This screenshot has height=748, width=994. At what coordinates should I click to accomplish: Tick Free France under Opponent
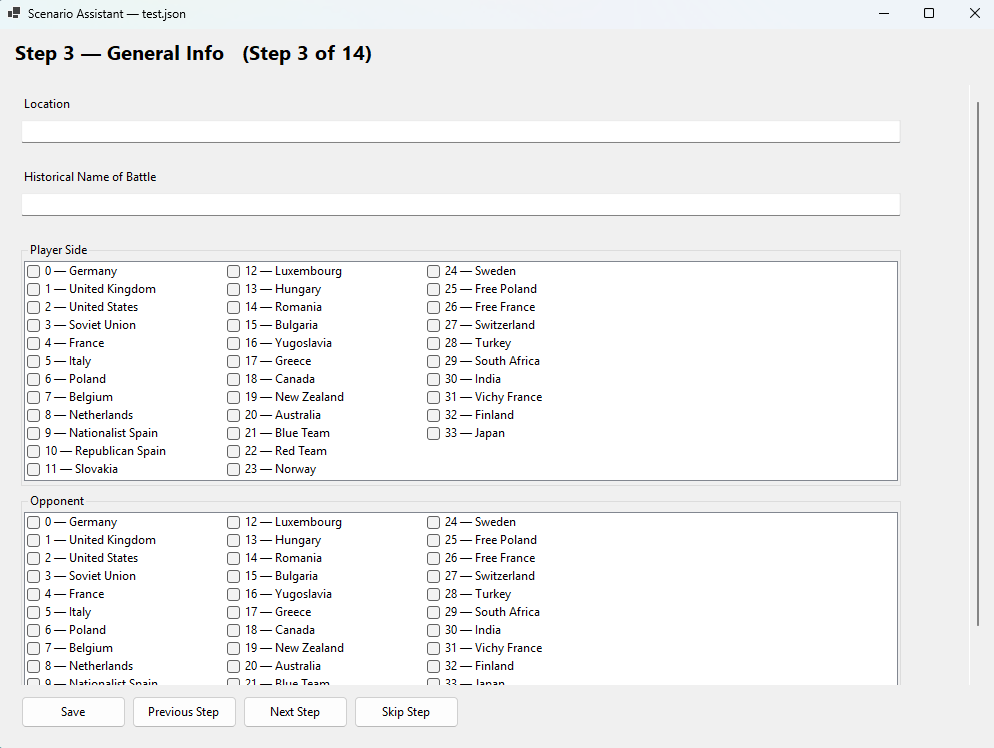point(433,558)
